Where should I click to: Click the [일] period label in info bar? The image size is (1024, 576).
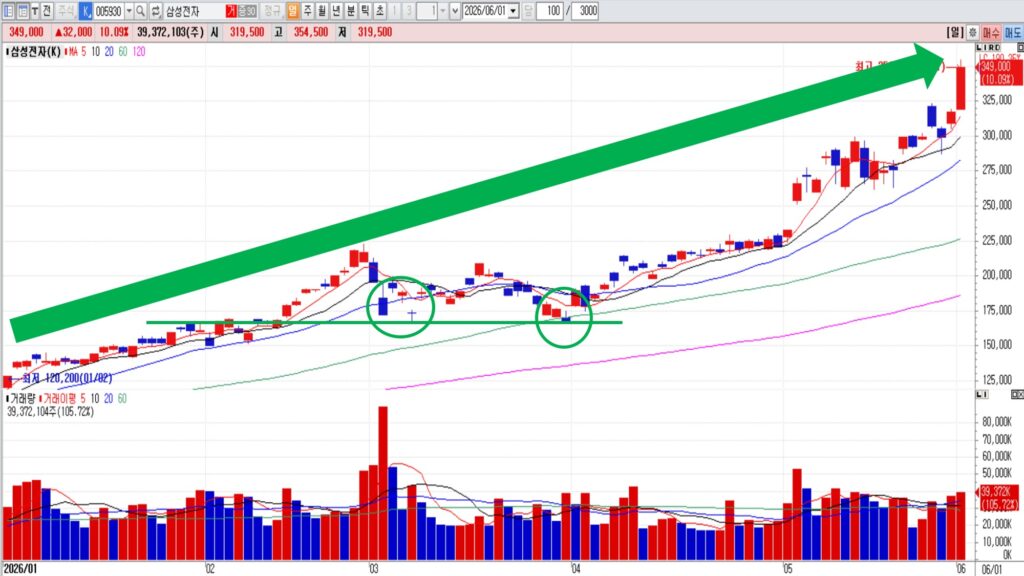pyautogui.click(x=955, y=32)
